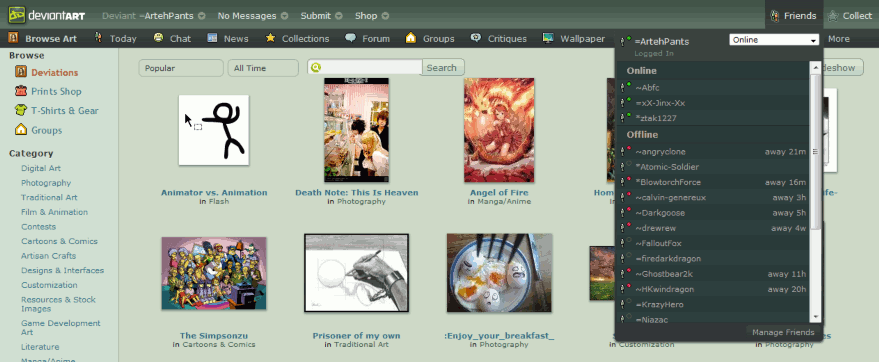This screenshot has height=362, width=879.
Task: Open the Online status dropdown
Action: (x=774, y=40)
